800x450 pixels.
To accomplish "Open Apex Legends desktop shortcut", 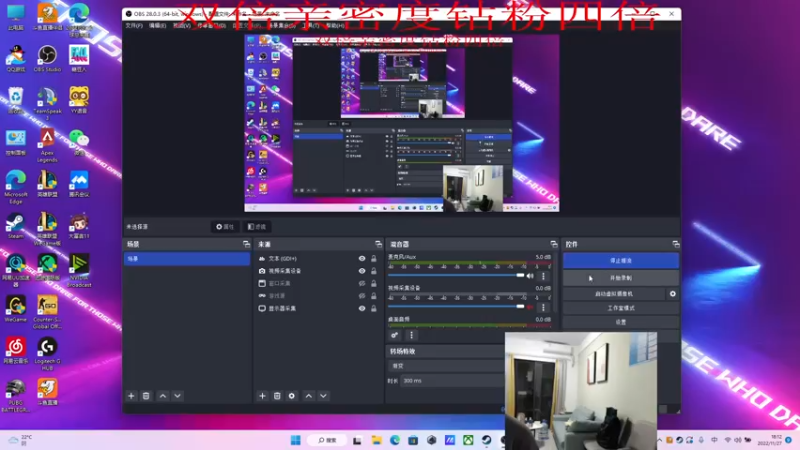I will (47, 145).
